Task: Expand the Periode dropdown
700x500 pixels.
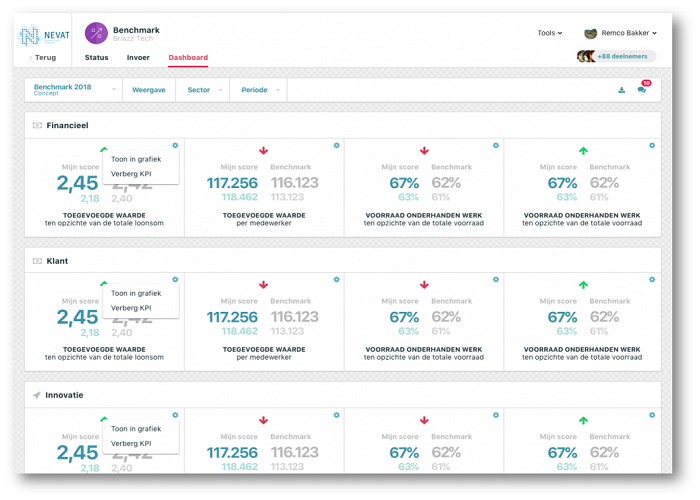Action: tap(258, 90)
